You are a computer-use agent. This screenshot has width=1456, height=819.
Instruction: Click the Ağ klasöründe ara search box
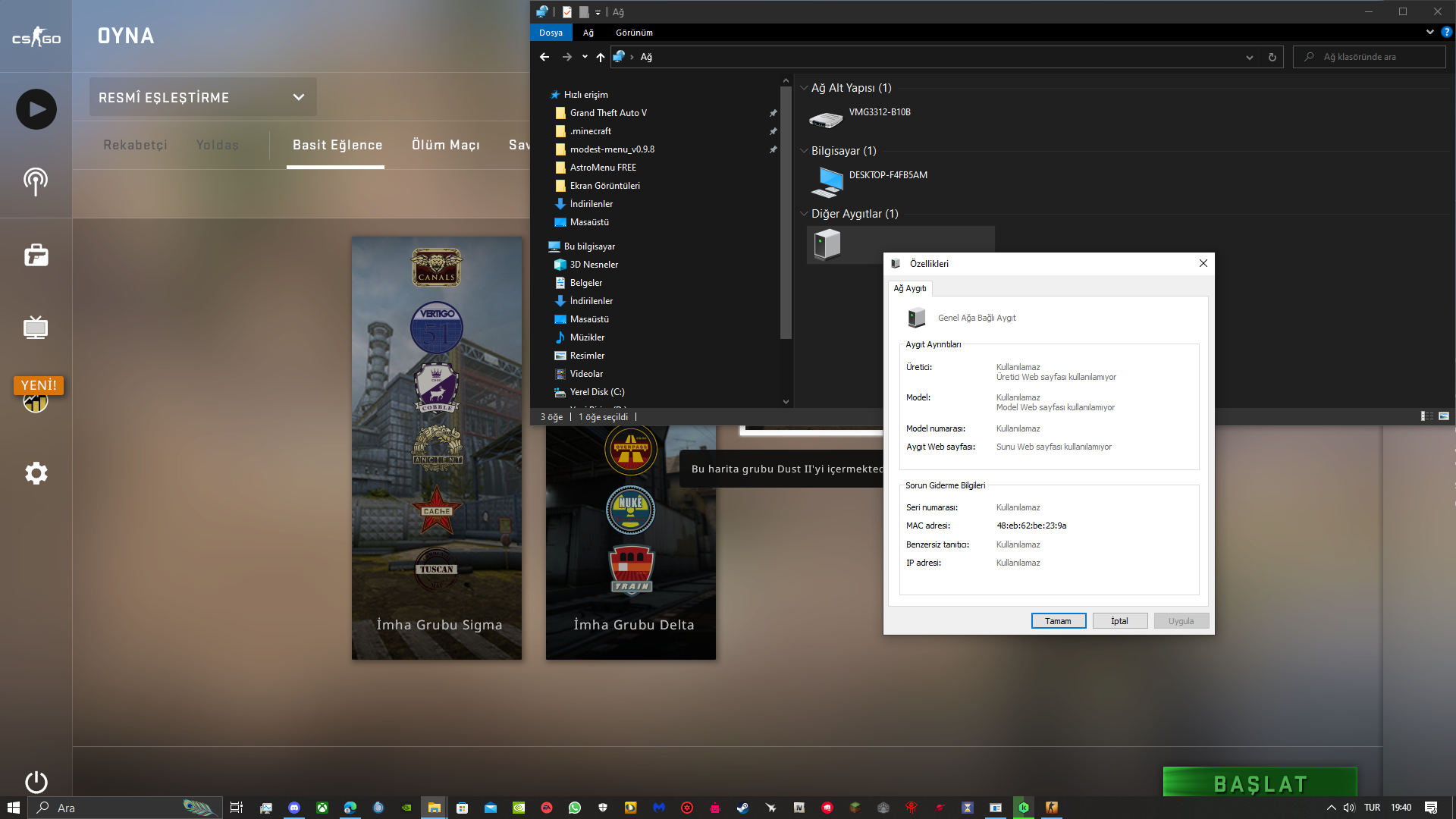[x=1370, y=57]
